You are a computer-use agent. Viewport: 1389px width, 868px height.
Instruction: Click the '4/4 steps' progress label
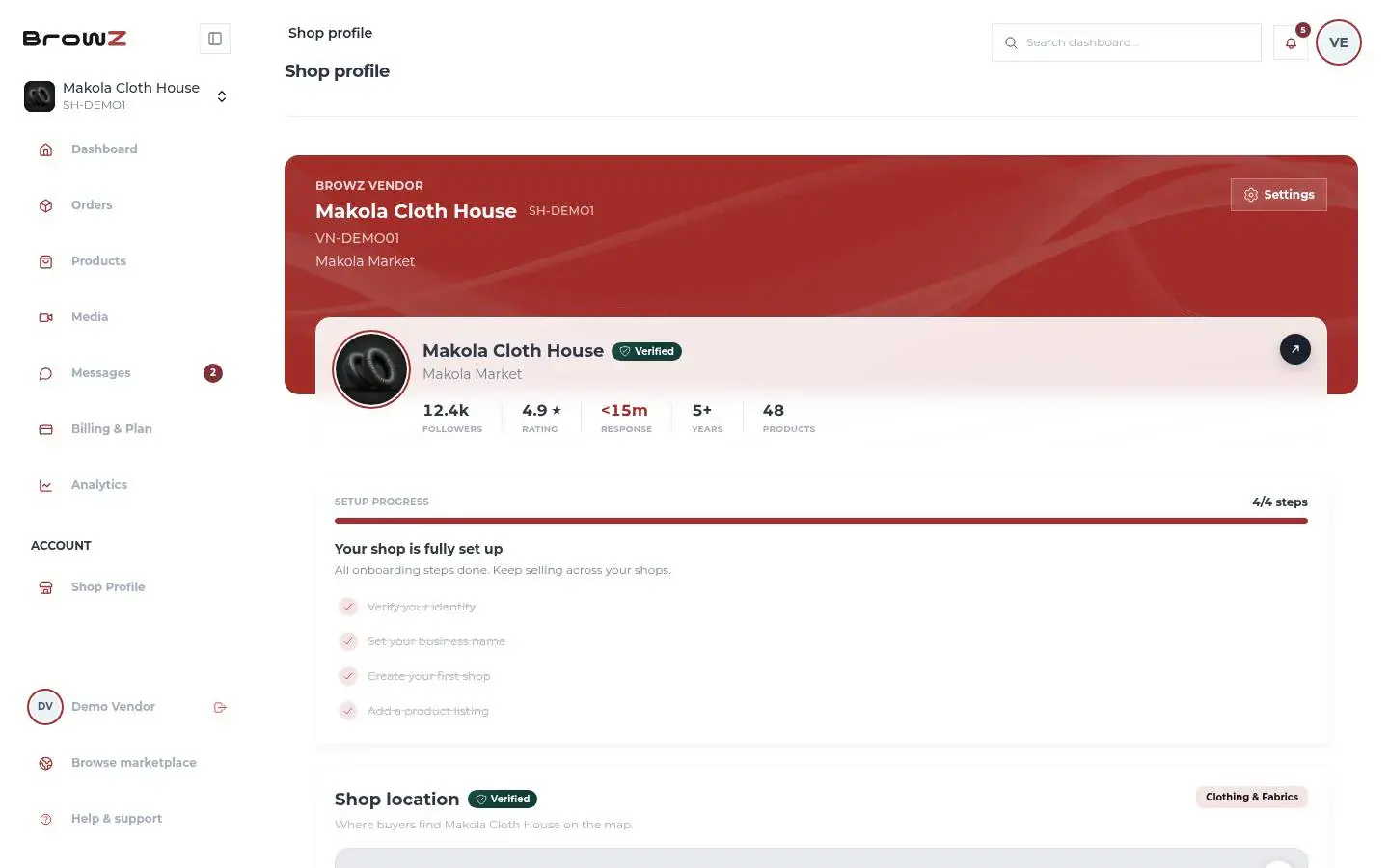pyautogui.click(x=1280, y=502)
